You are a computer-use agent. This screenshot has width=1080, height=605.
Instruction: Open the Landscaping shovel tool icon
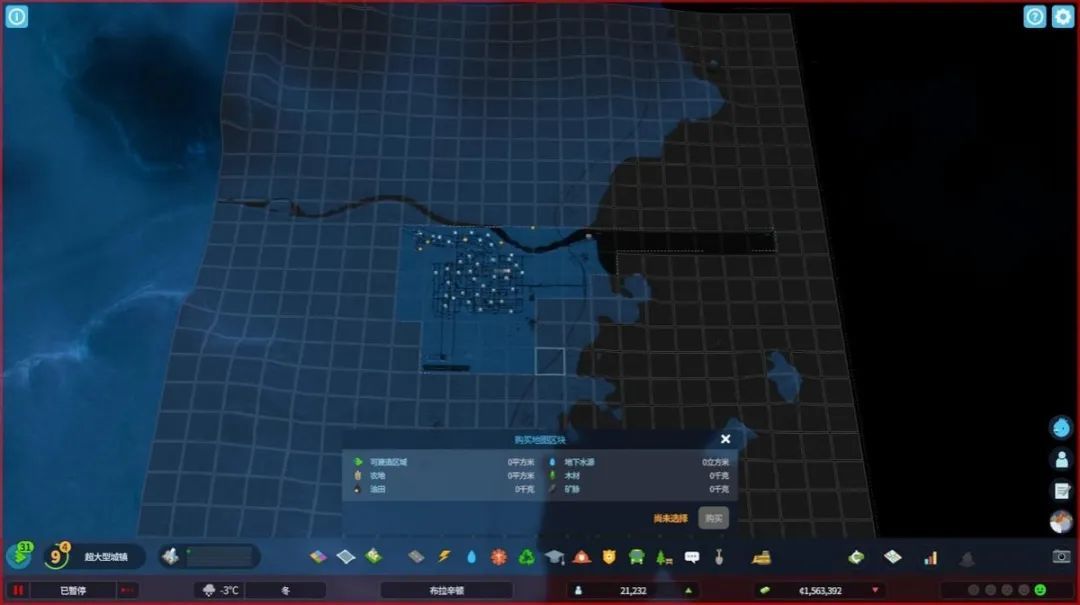click(719, 557)
